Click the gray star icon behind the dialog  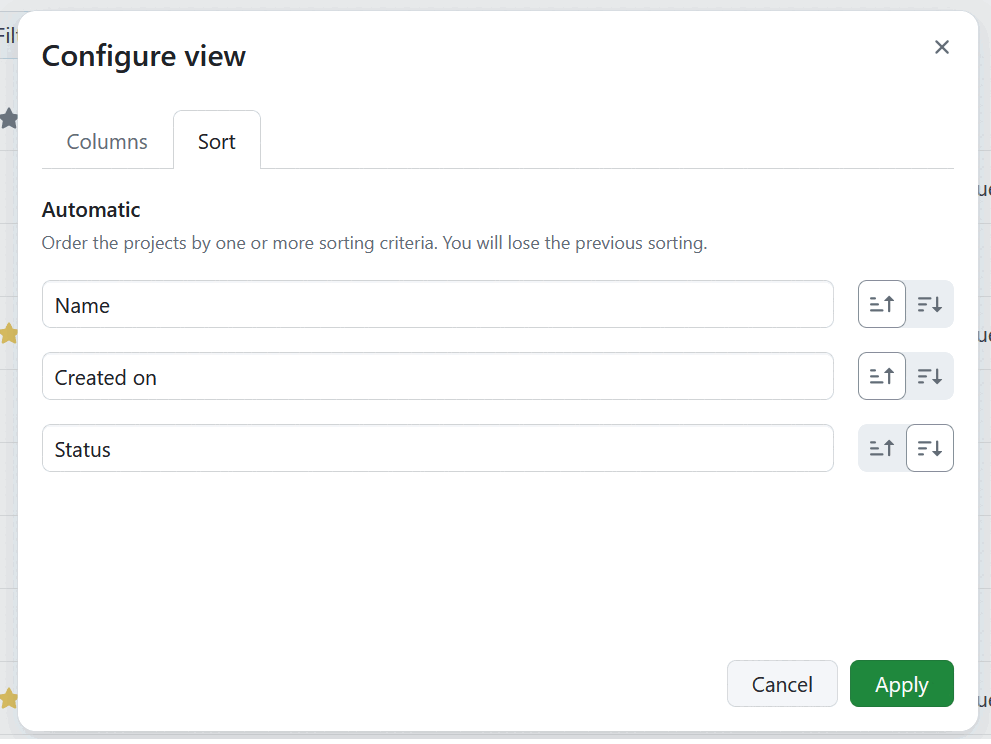tap(10, 118)
